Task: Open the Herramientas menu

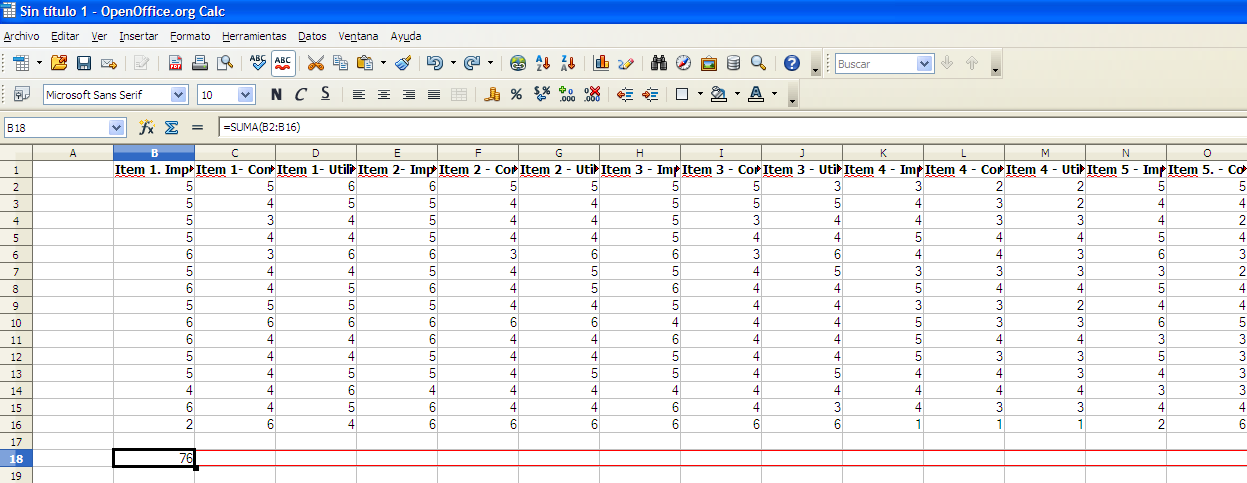Action: click(254, 36)
